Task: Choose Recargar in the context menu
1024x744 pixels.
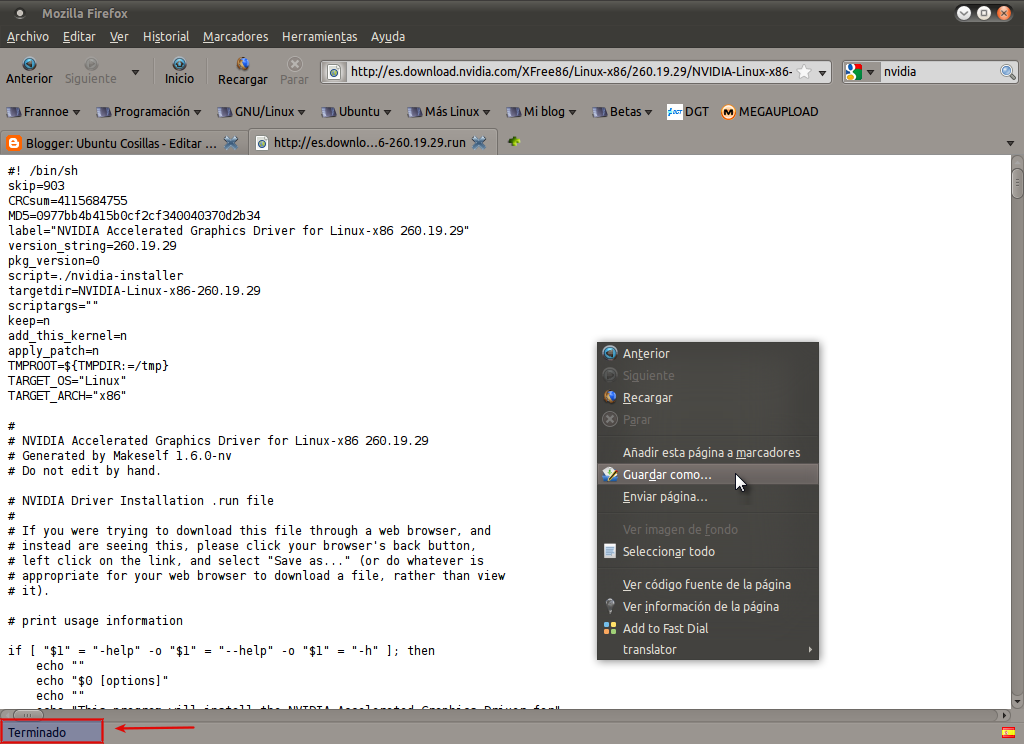Action: [707, 398]
